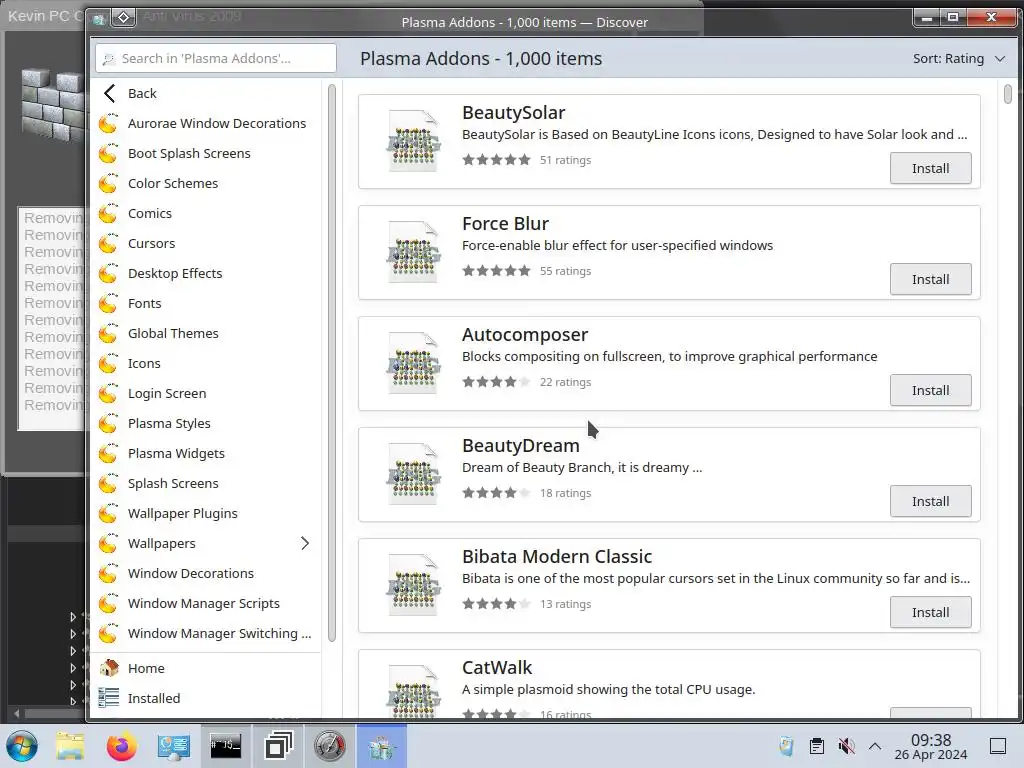The height and width of the screenshot is (768, 1024).
Task: Click the pin window diamond icon in titlebar
Action: coord(123,18)
